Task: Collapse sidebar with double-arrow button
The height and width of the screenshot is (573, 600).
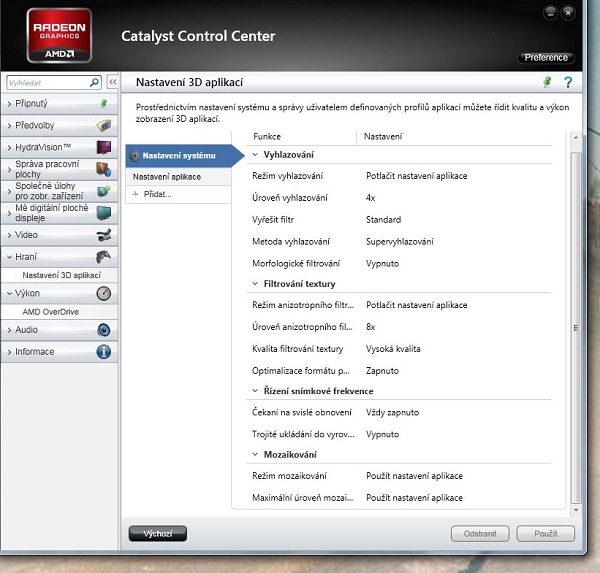Action: click(x=113, y=82)
